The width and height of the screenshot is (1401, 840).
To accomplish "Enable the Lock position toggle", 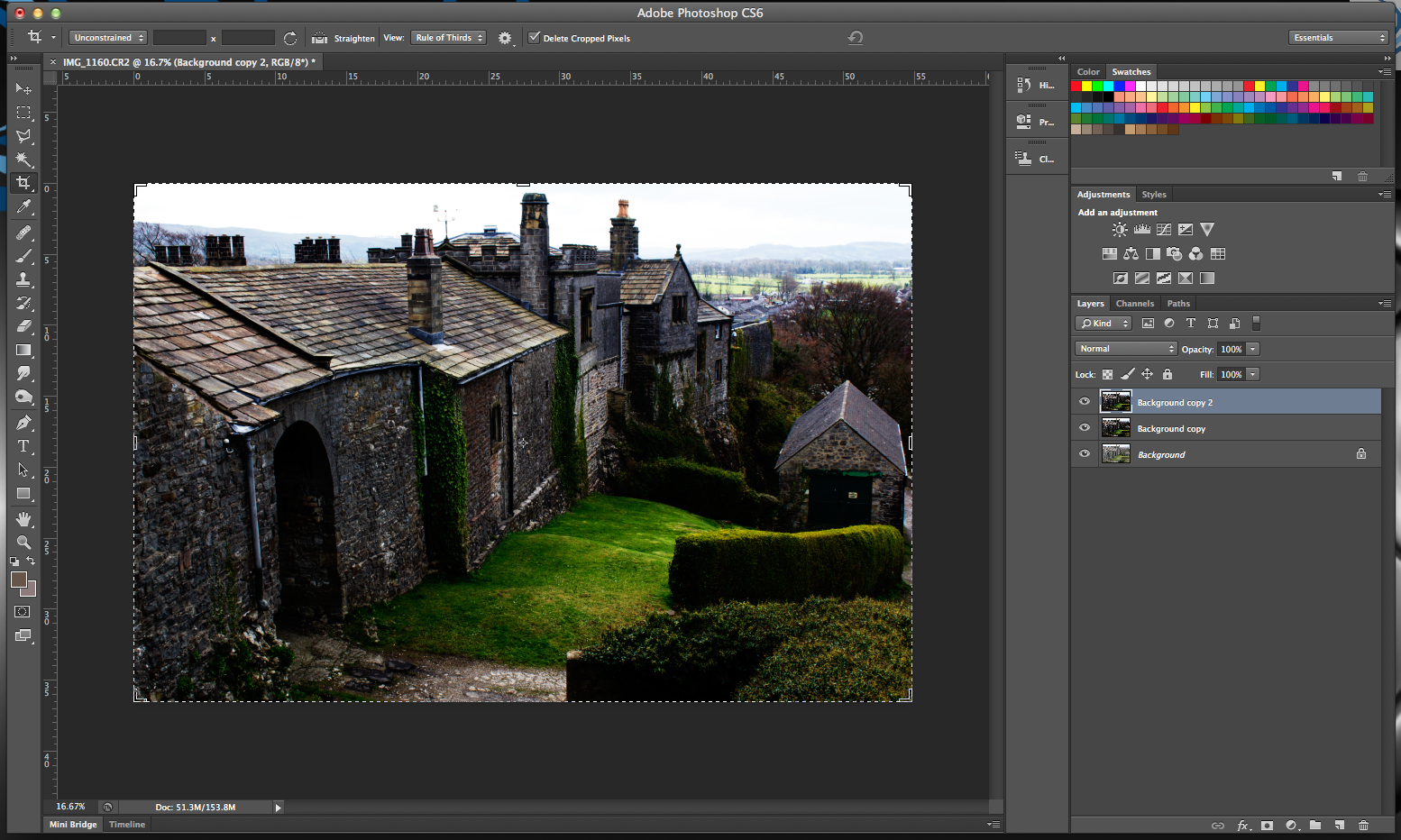I will coord(1147,373).
